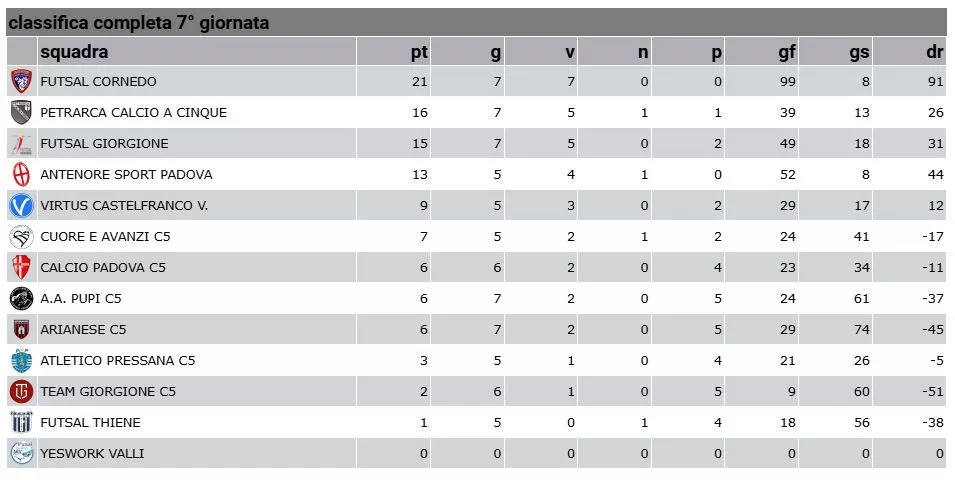The height and width of the screenshot is (480, 955).
Task: Click the Petrarca Calcio a Cinque crest
Action: 21,113
